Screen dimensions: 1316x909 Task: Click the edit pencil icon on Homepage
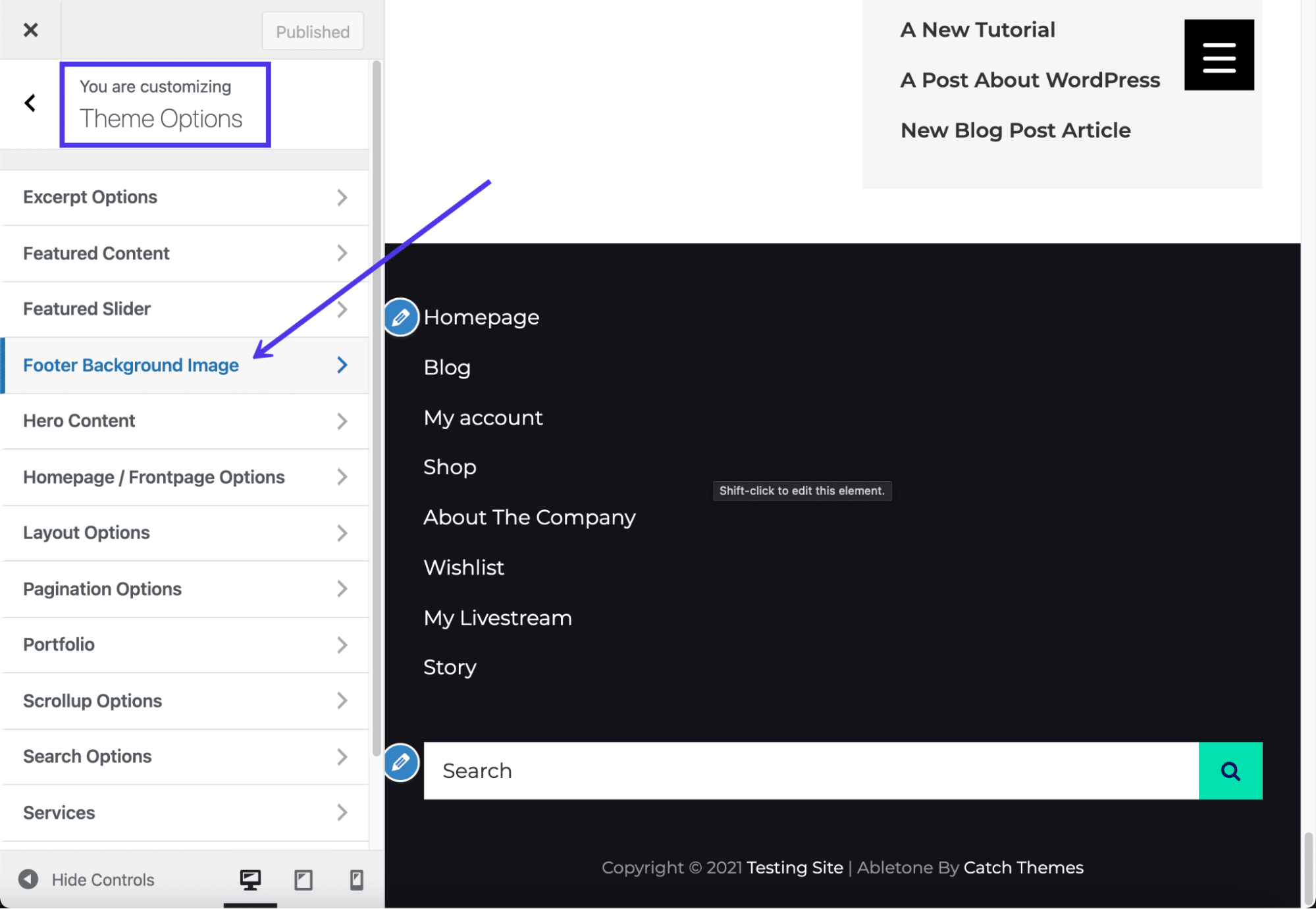(402, 316)
